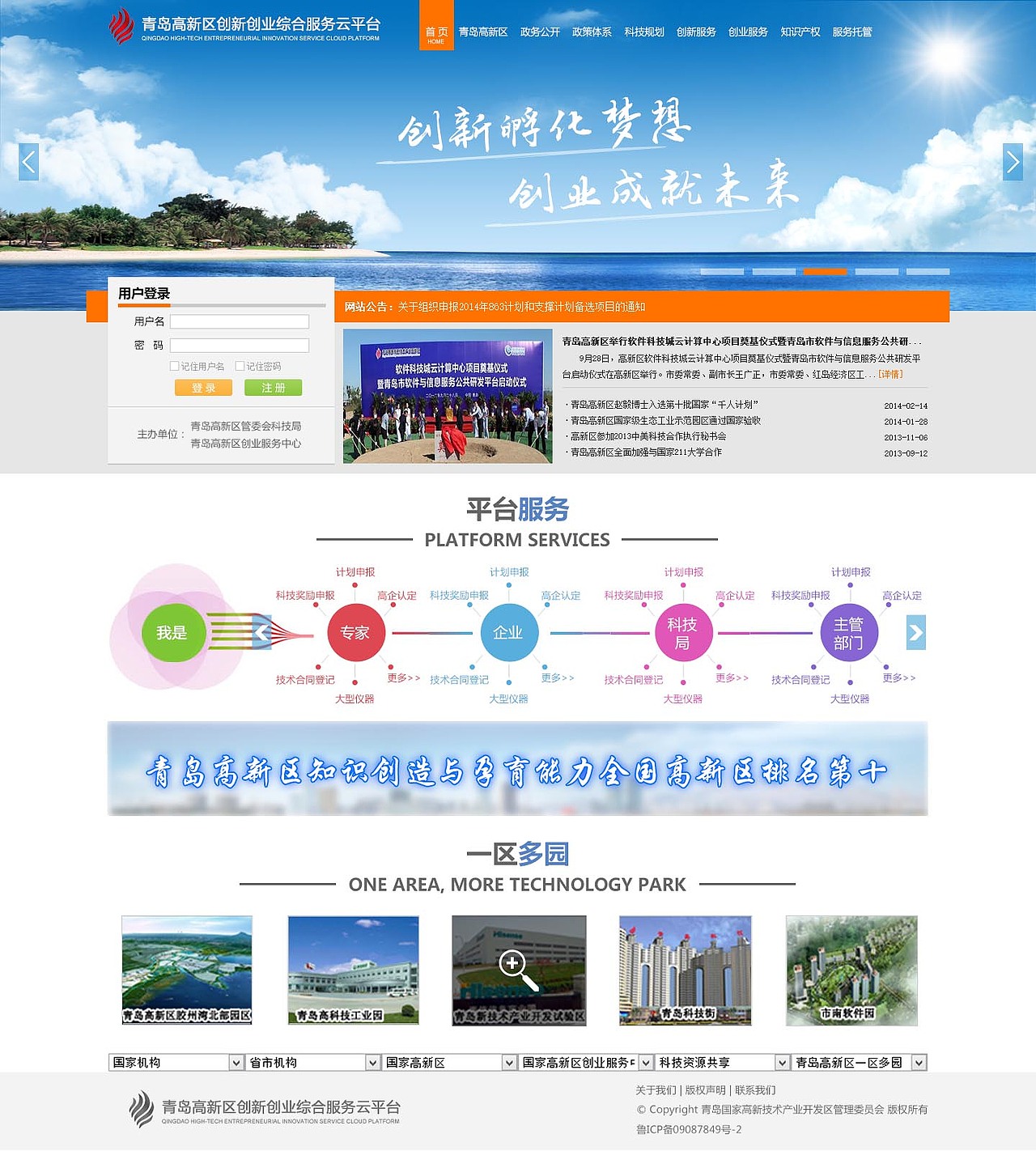Select the 知识产权 menu item

pos(800,32)
